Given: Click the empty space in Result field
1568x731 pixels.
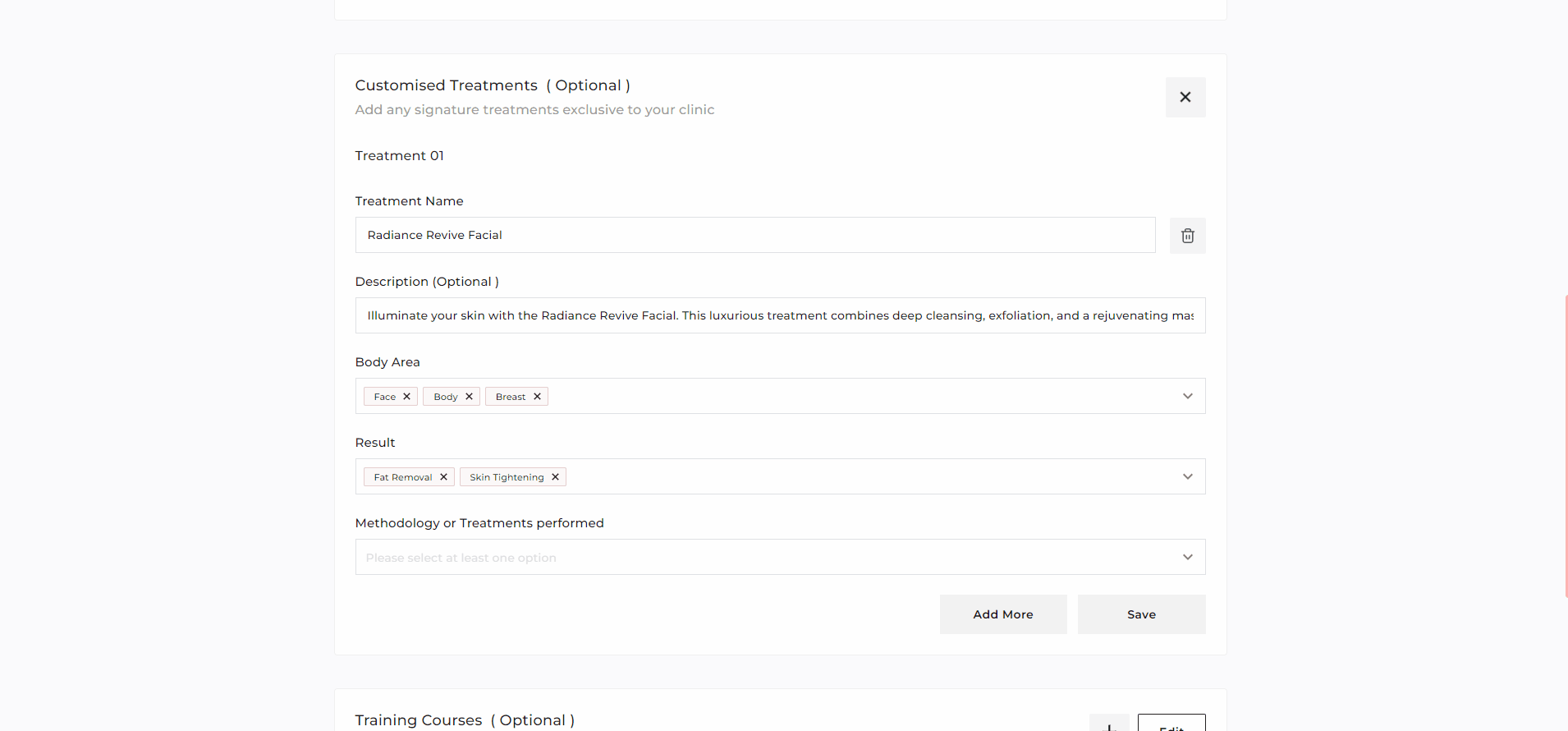Looking at the screenshot, I should [862, 476].
